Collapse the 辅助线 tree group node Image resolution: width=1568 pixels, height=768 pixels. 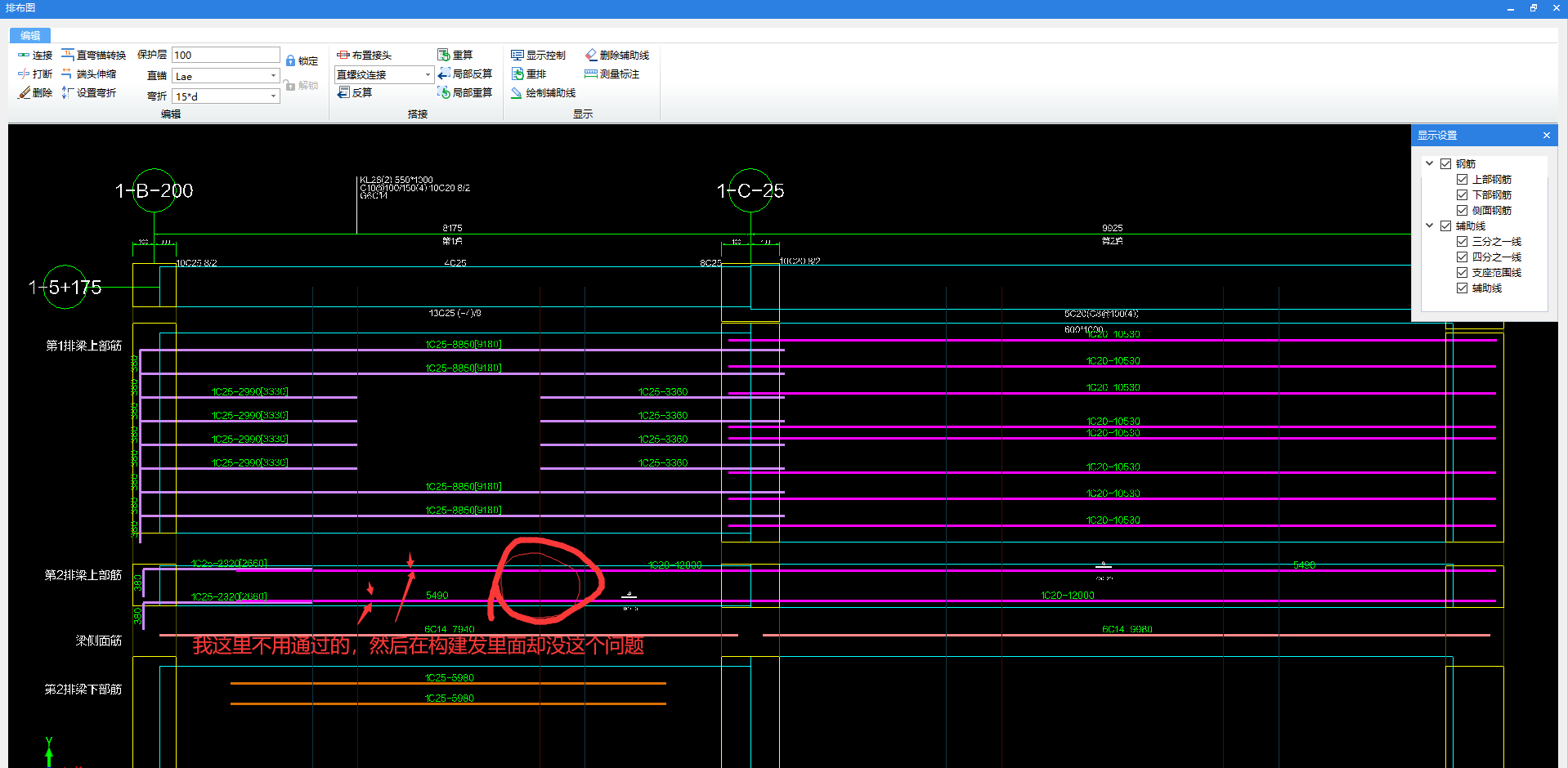click(x=1430, y=225)
